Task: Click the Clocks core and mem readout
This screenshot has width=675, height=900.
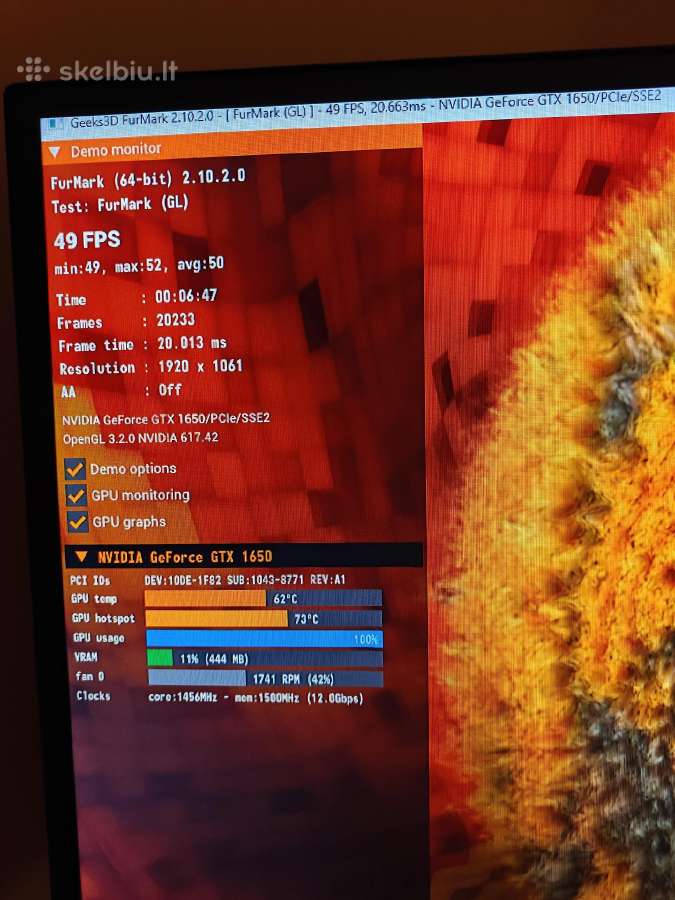Action: [255, 699]
